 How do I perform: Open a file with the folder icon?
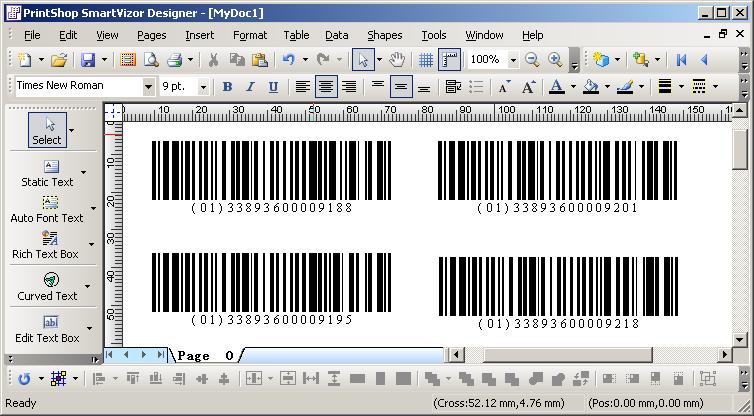[59, 60]
